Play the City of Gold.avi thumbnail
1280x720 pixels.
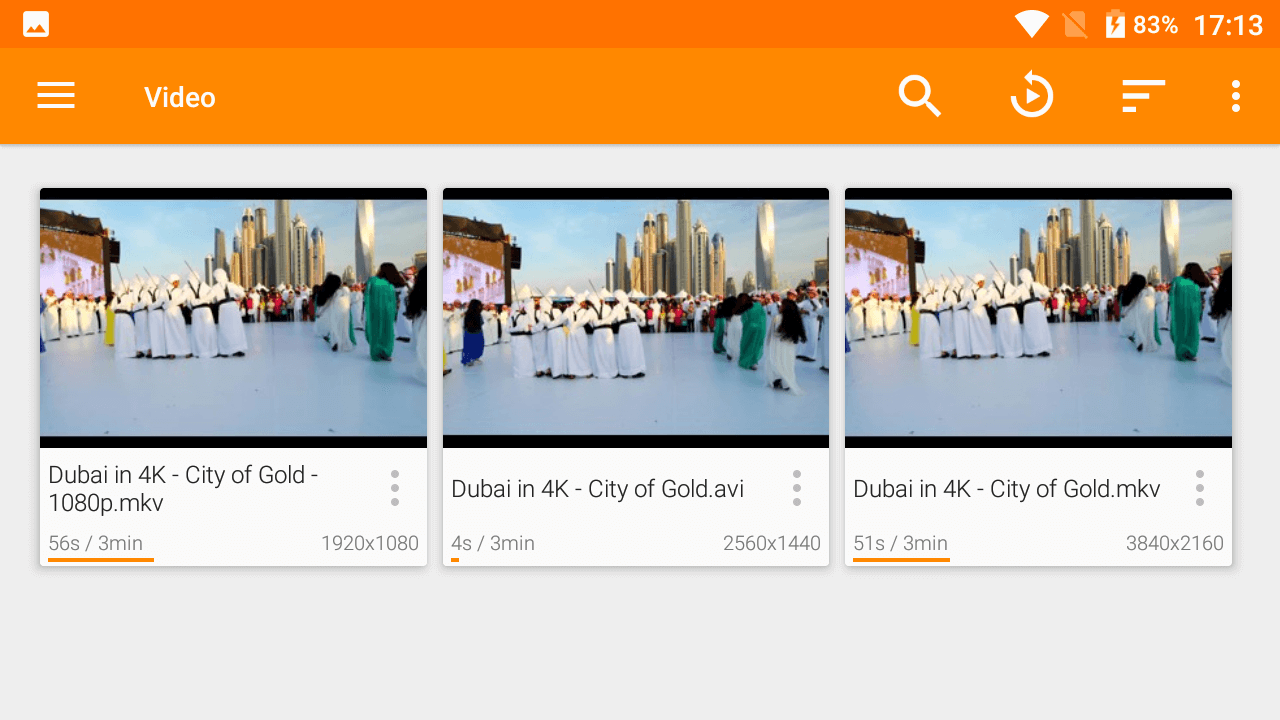coord(636,317)
